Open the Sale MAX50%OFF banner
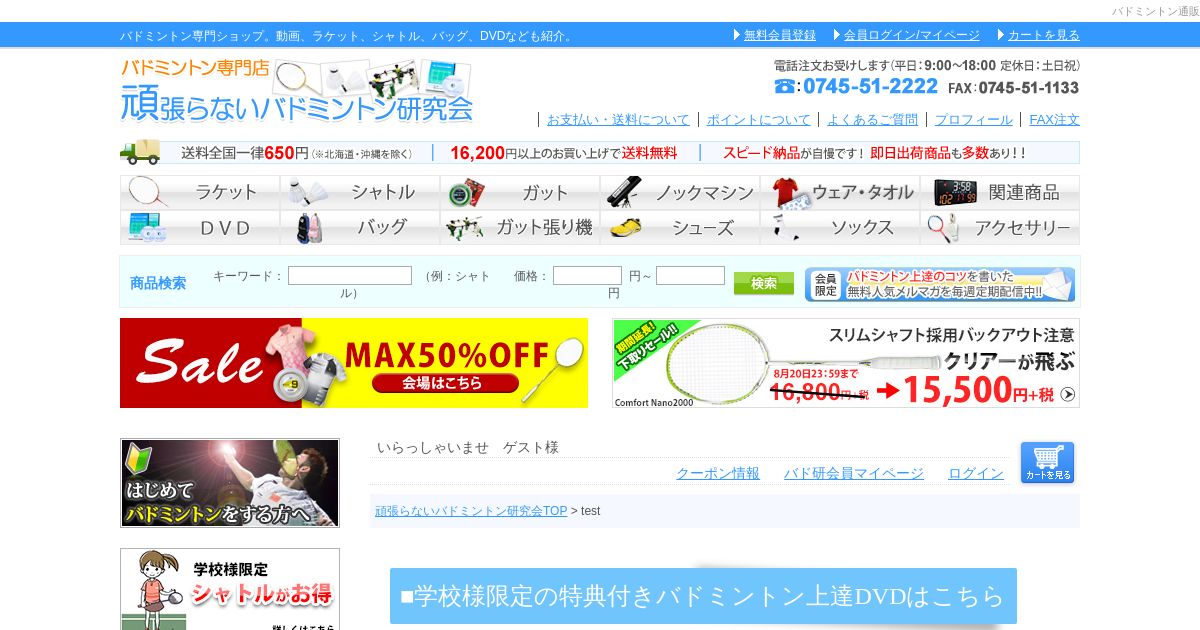The image size is (1200, 630). pos(354,363)
